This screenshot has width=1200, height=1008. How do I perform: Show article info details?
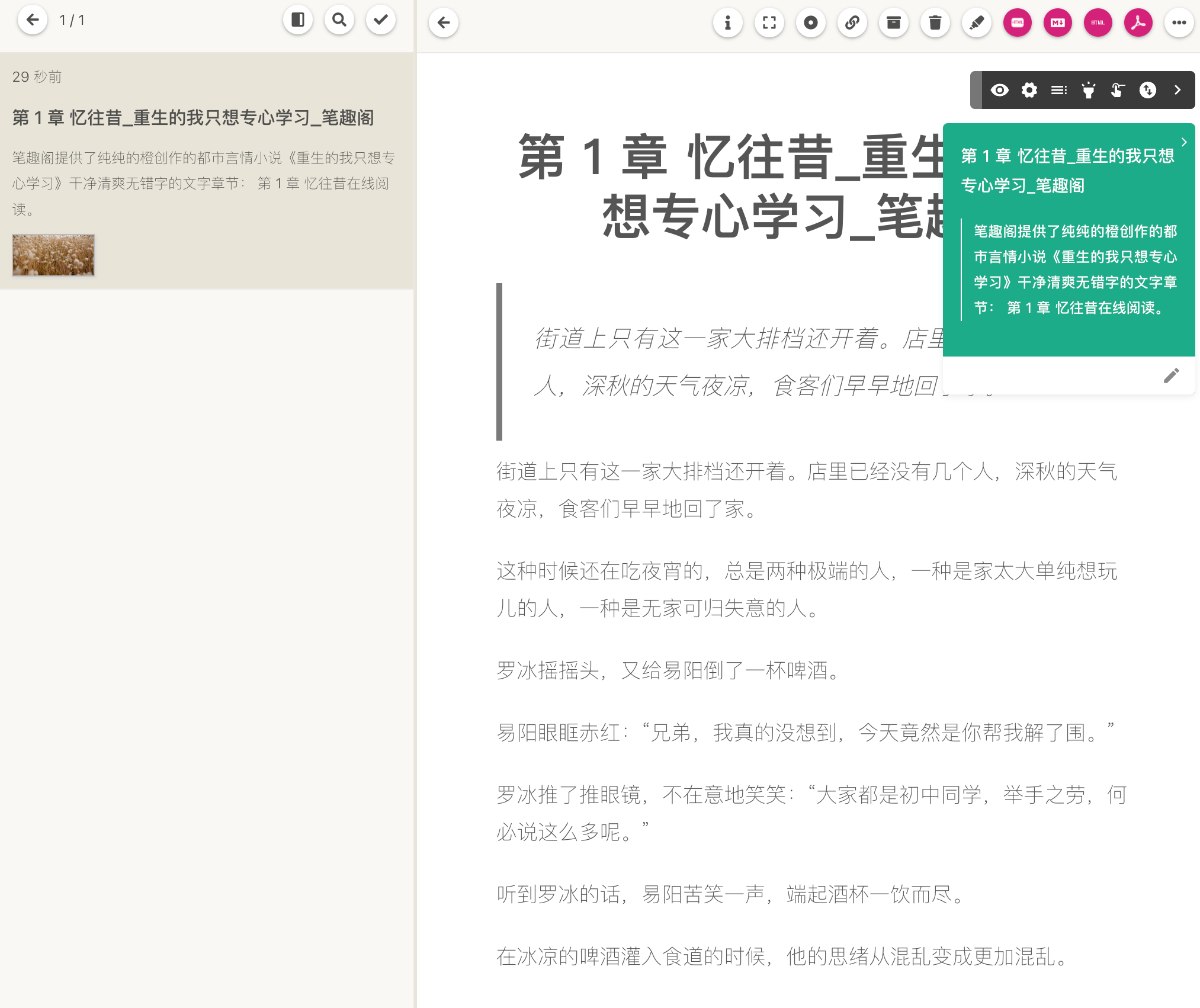click(x=728, y=24)
